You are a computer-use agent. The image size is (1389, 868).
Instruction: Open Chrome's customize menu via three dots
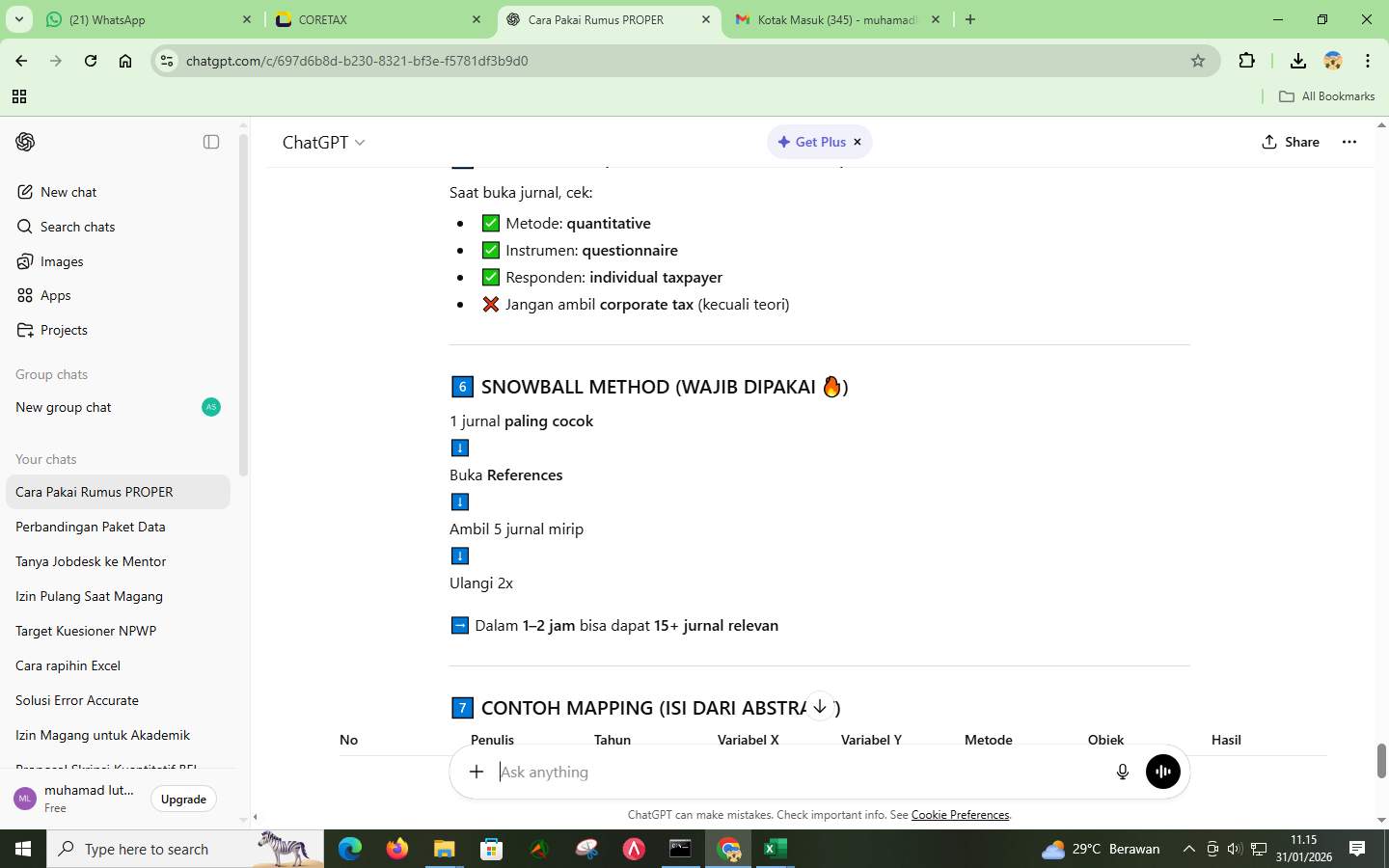click(1369, 60)
